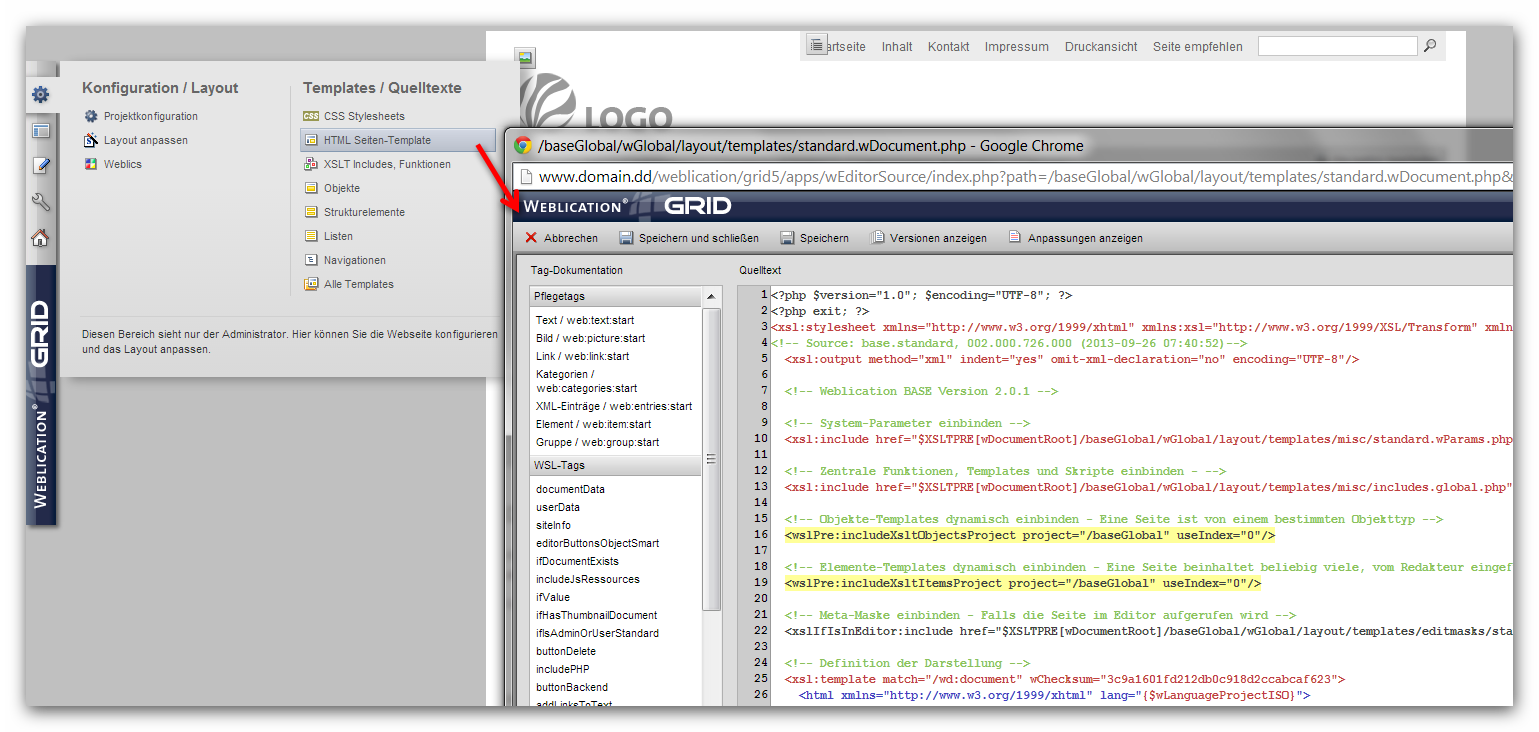Click the CSS Stylesheets icon
Screen dimensions: 1539x732
(x=311, y=116)
